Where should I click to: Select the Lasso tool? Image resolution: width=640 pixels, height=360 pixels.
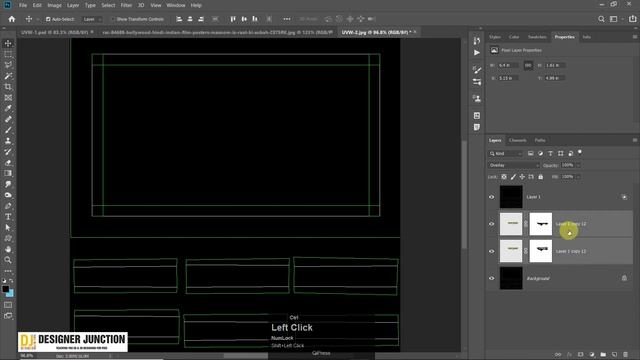pyautogui.click(x=8, y=65)
